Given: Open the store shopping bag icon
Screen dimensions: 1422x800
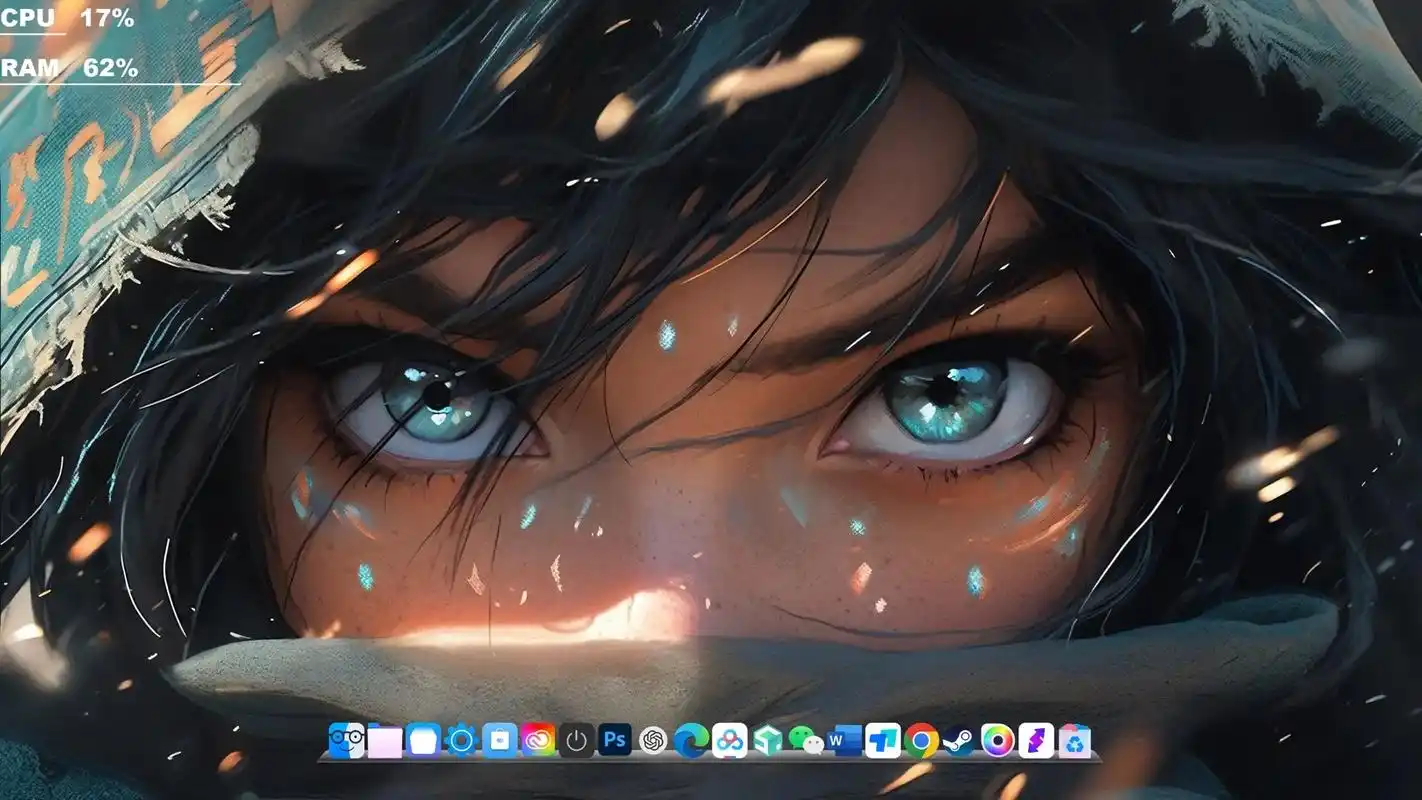Looking at the screenshot, I should [500, 741].
